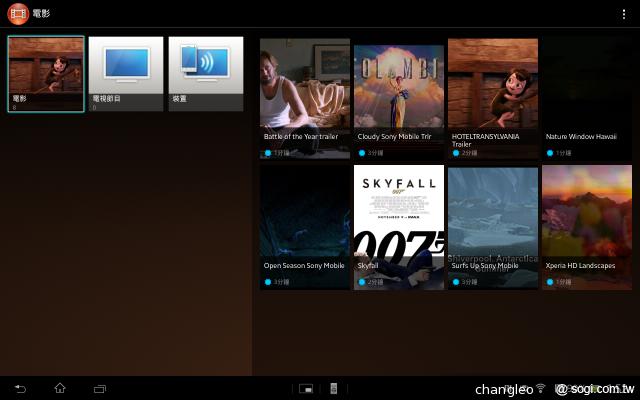Open the three-dot overflow menu
Viewport: 640px width, 400px height.
tap(624, 14)
